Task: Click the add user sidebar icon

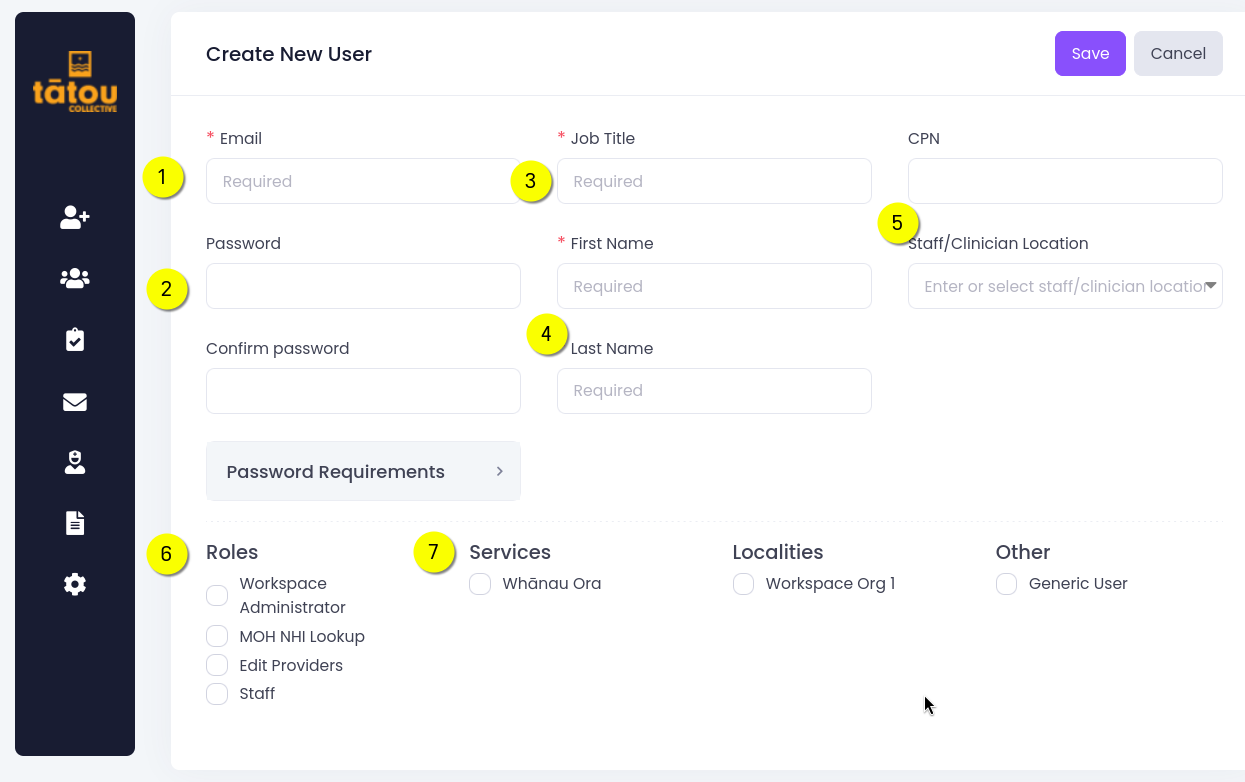Action: 75,217
